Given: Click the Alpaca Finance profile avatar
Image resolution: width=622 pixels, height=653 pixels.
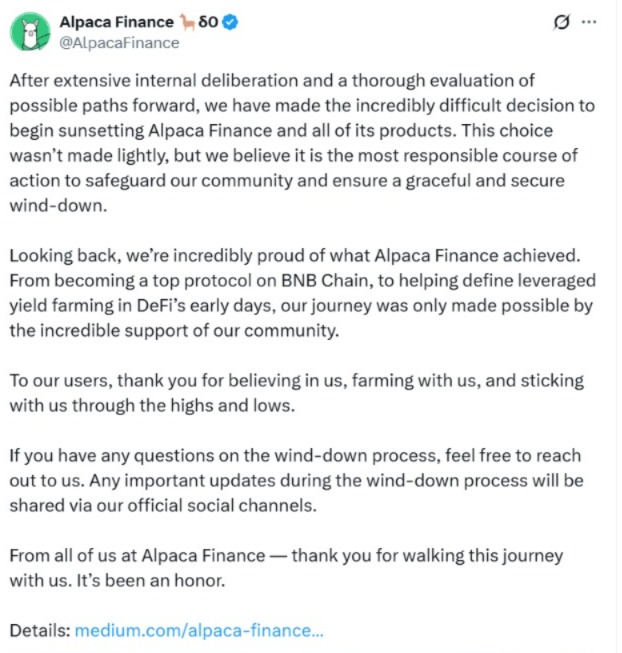Looking at the screenshot, I should coord(31,31).
